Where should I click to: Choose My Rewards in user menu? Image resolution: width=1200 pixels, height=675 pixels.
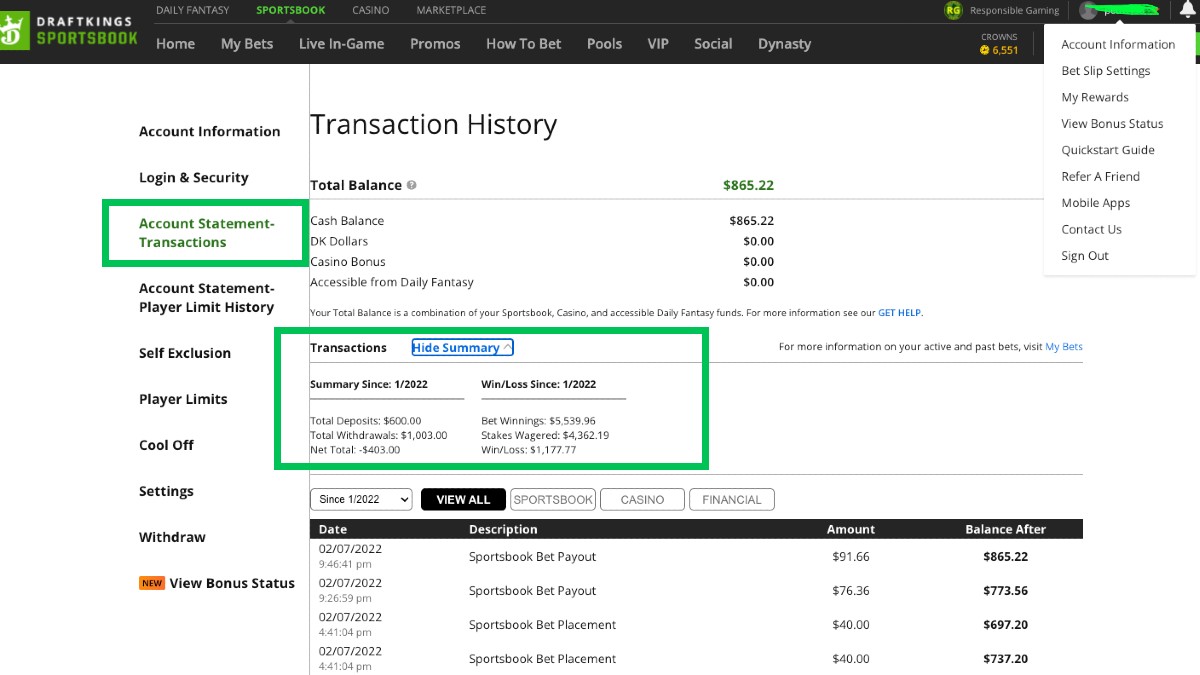tap(1095, 97)
